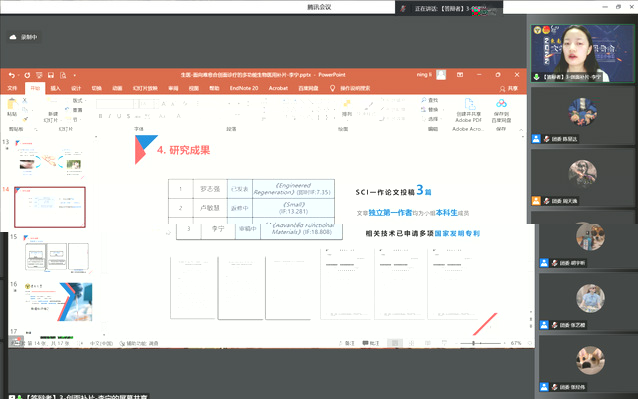Click the 卢敏慧 cell in slide table

pos(210,208)
